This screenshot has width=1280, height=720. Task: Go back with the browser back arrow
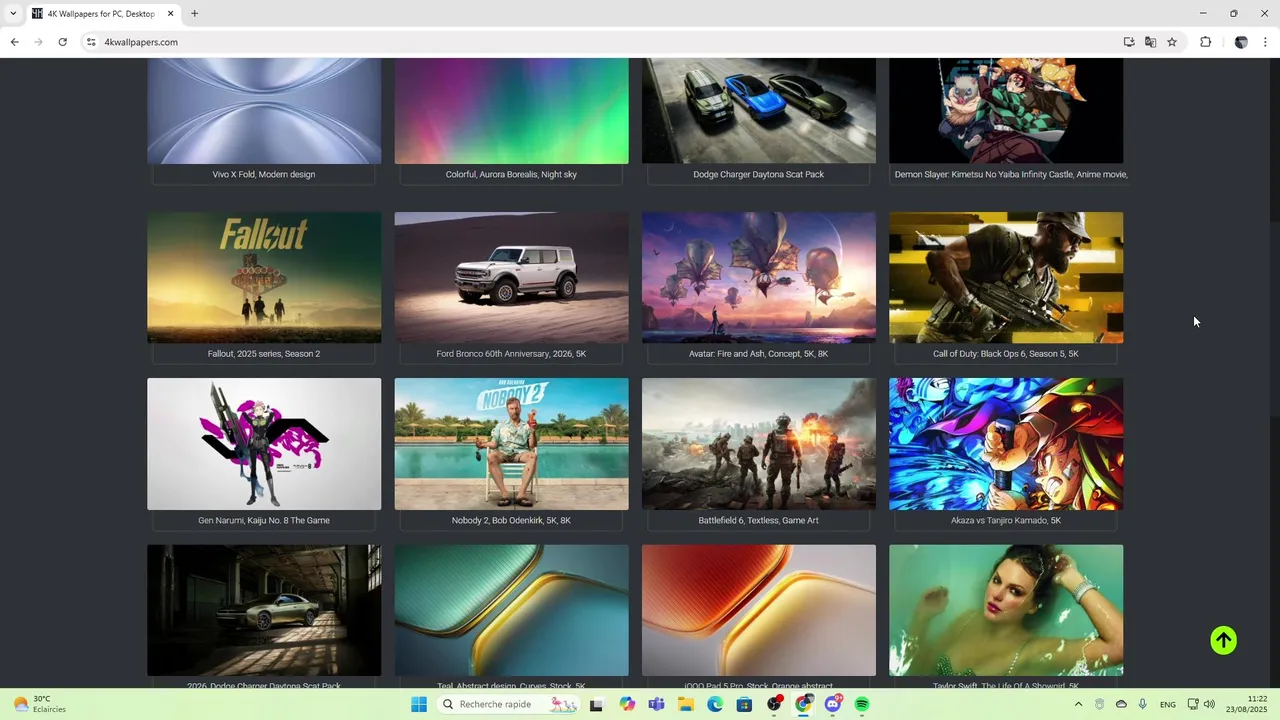coord(14,42)
